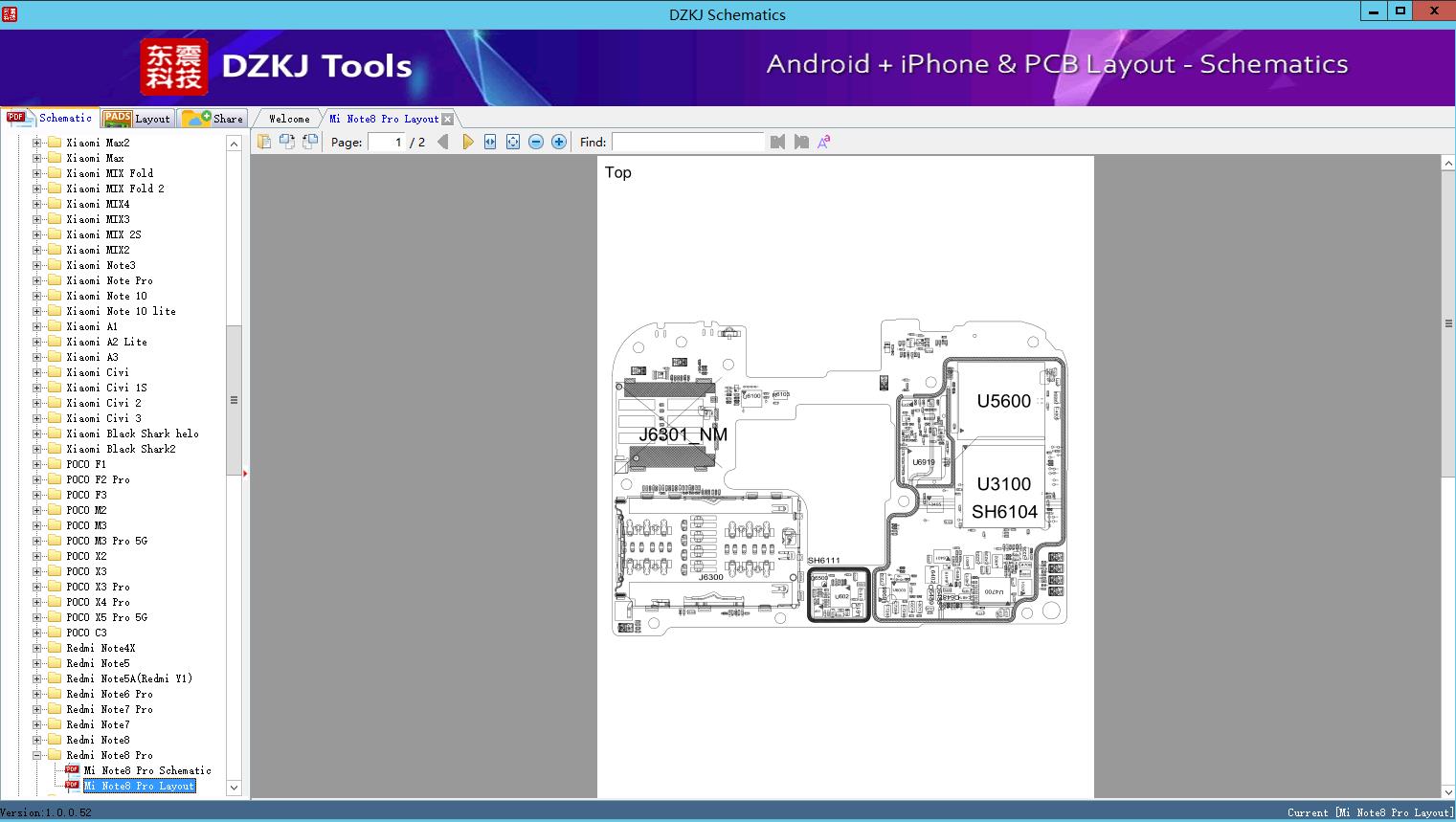Click the page number input field
Screen dimensions: 1456x822
point(386,142)
